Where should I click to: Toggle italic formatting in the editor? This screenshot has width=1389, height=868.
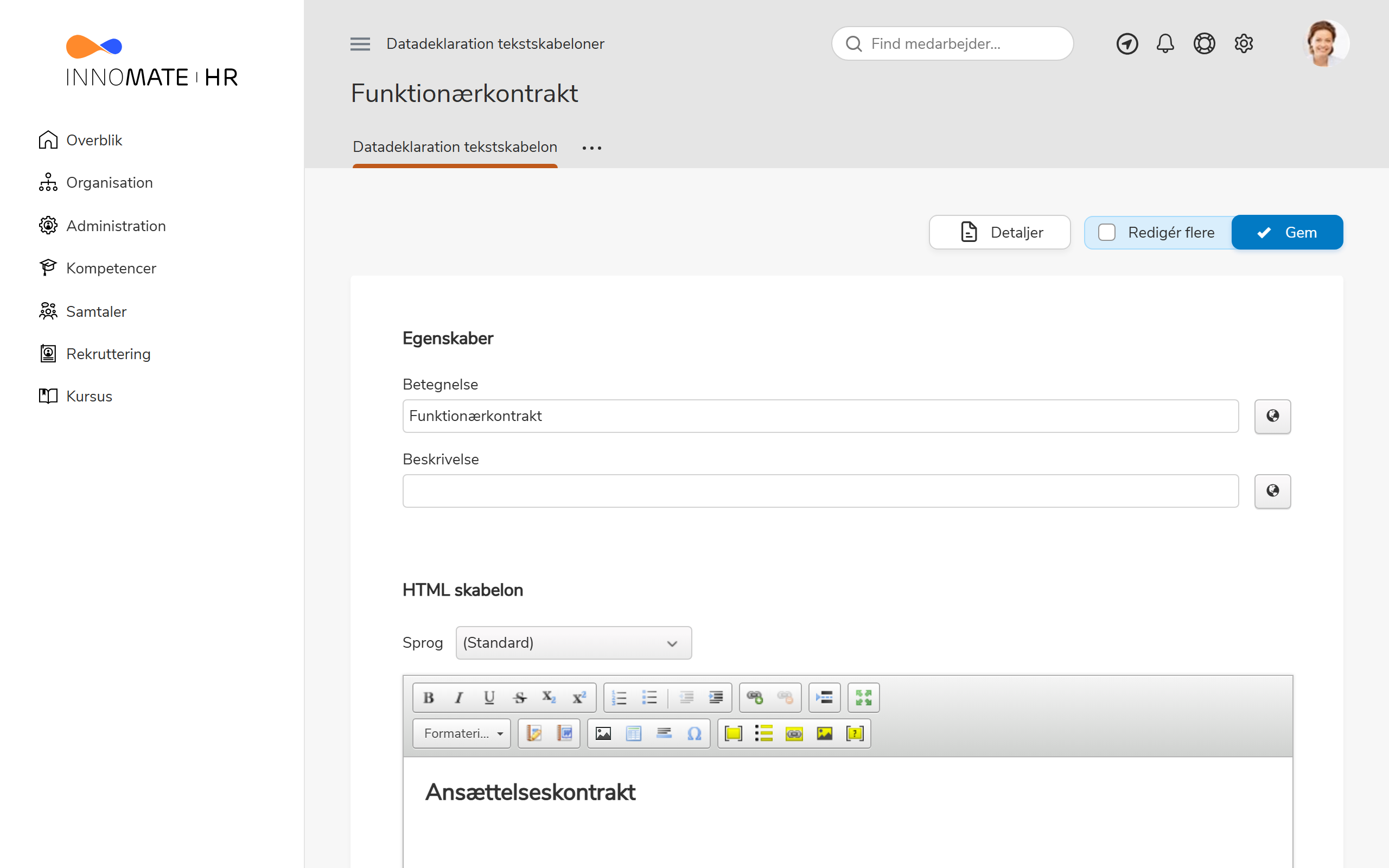(458, 698)
